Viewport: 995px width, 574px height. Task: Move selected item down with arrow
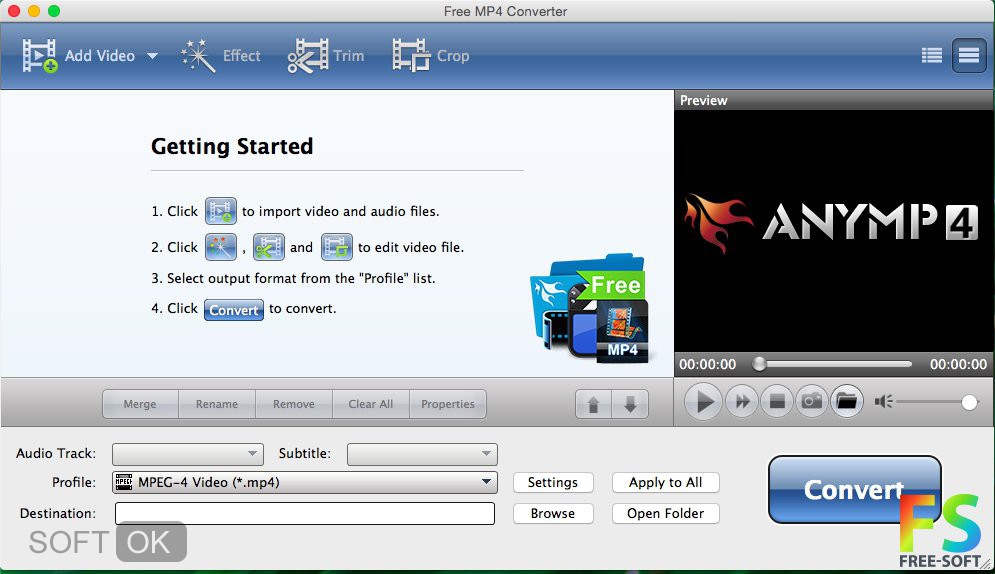click(630, 404)
